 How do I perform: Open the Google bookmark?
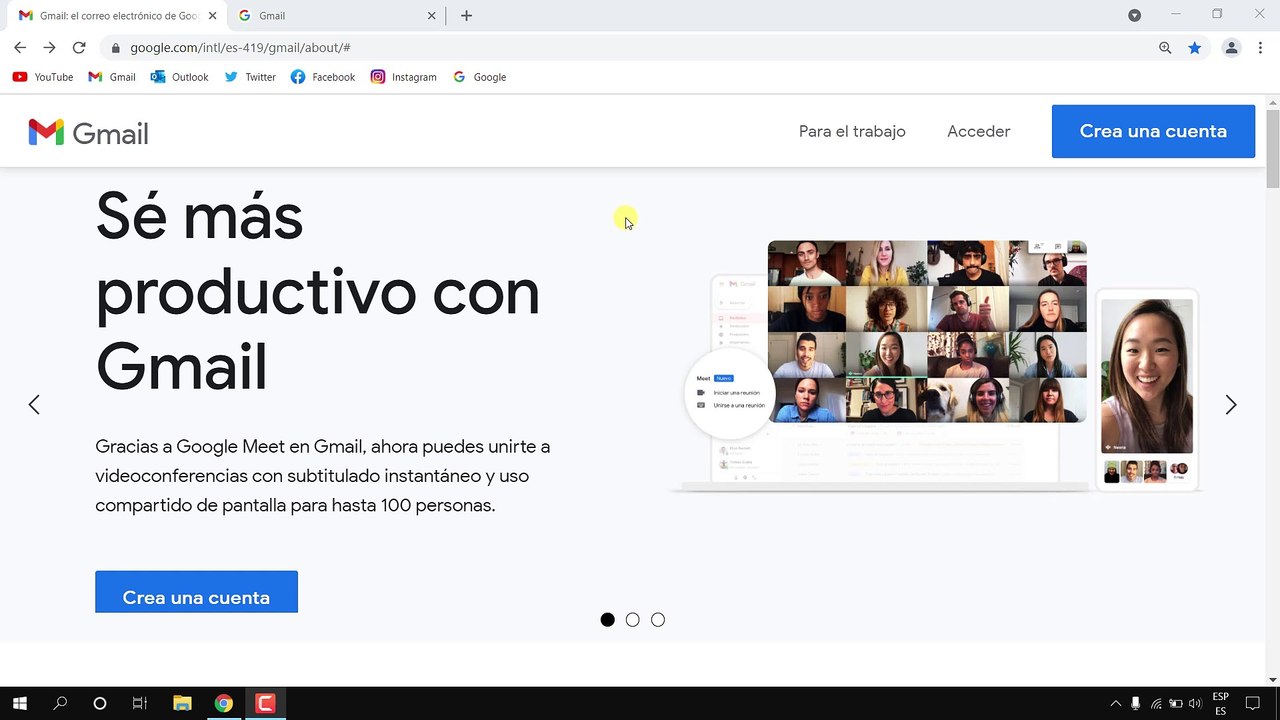point(480,77)
